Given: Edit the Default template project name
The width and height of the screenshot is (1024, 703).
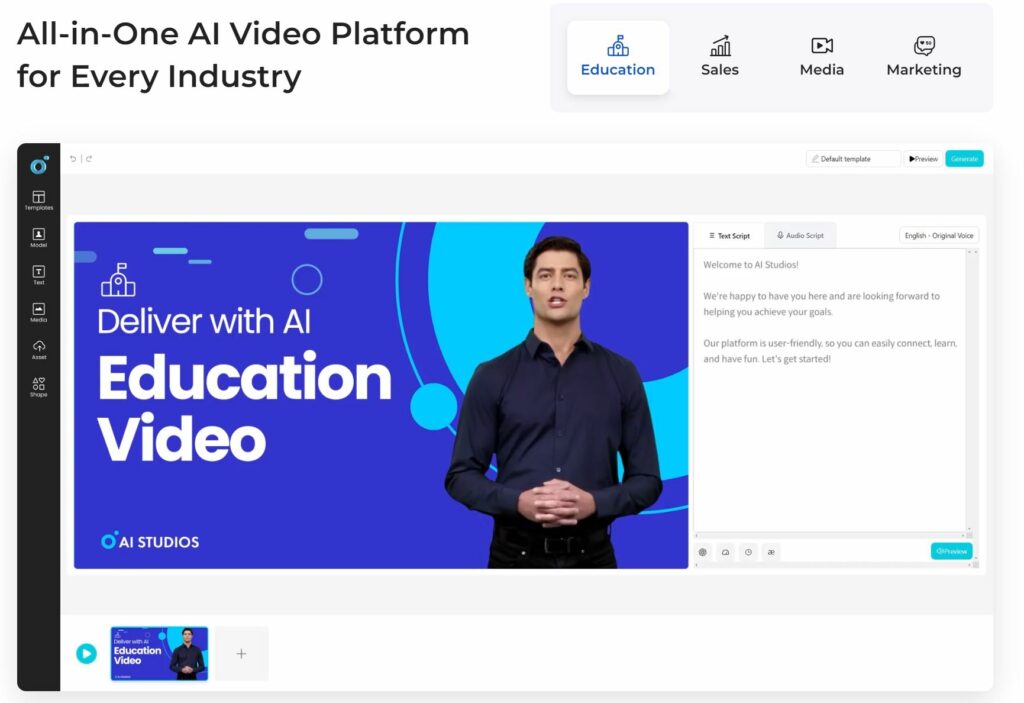Looking at the screenshot, I should click(x=853, y=159).
